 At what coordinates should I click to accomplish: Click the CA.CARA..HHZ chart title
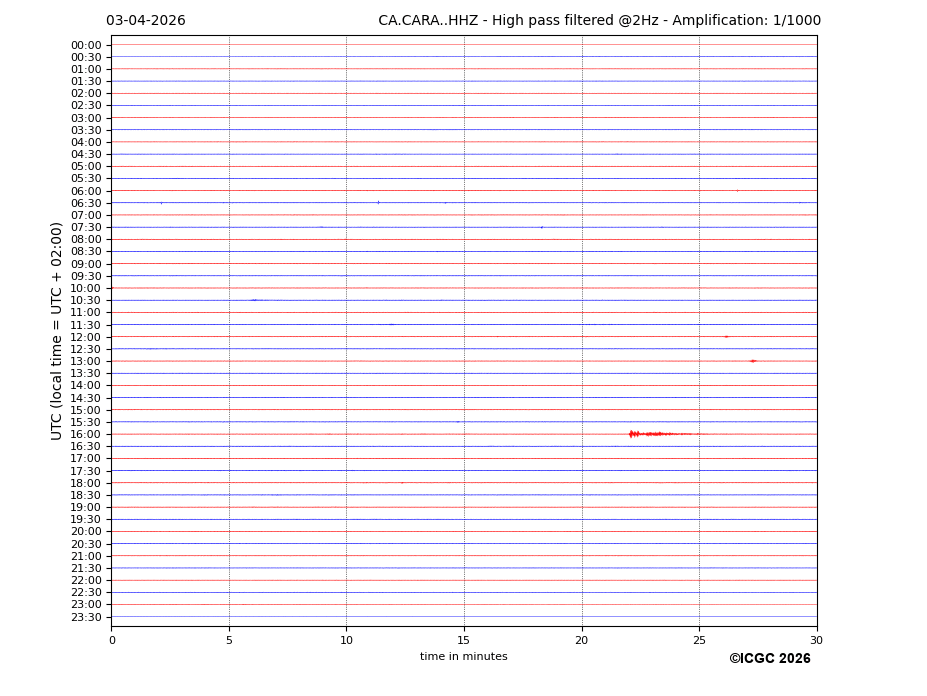[x=599, y=21]
